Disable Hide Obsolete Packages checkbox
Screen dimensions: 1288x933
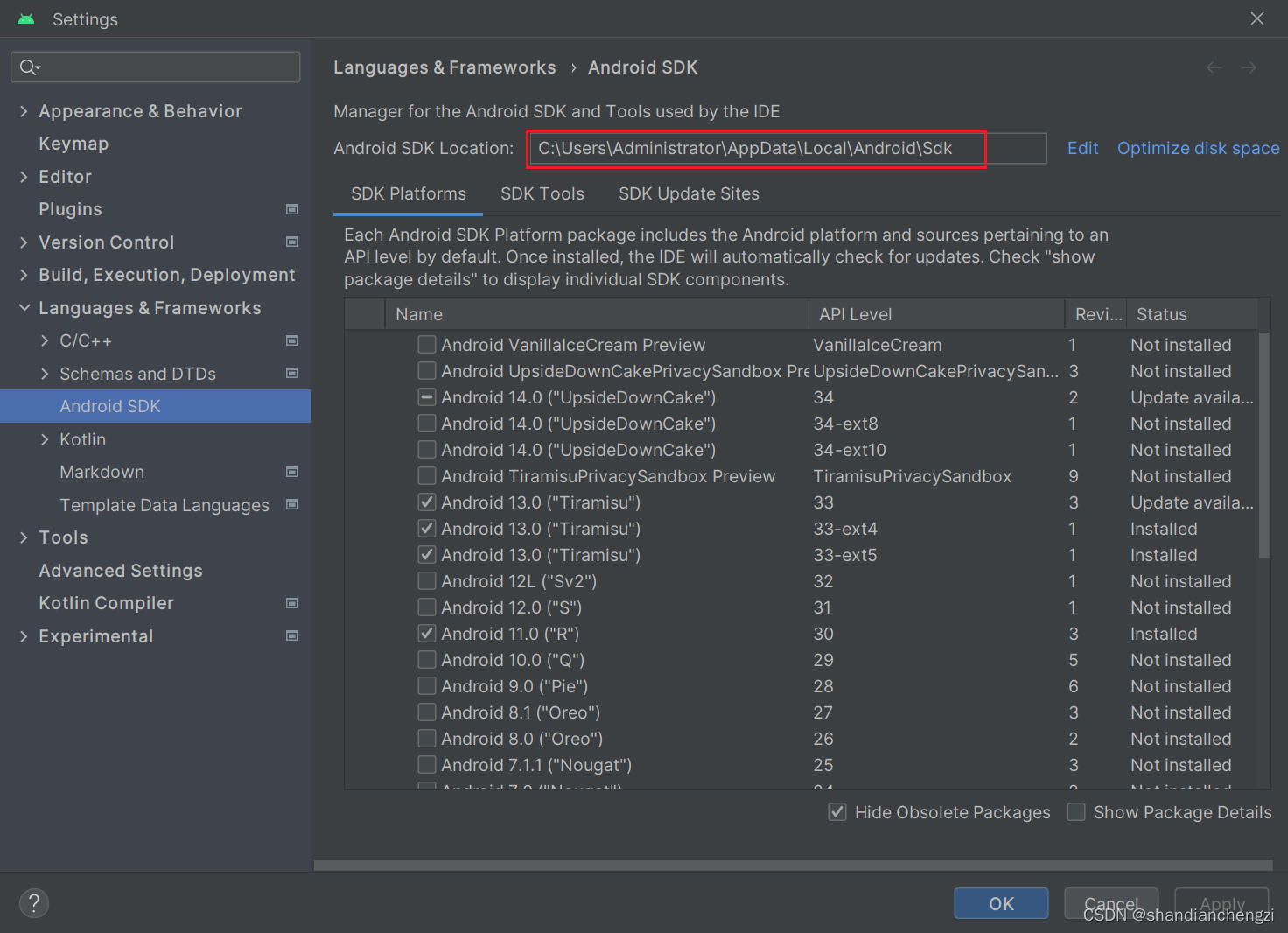click(837, 812)
